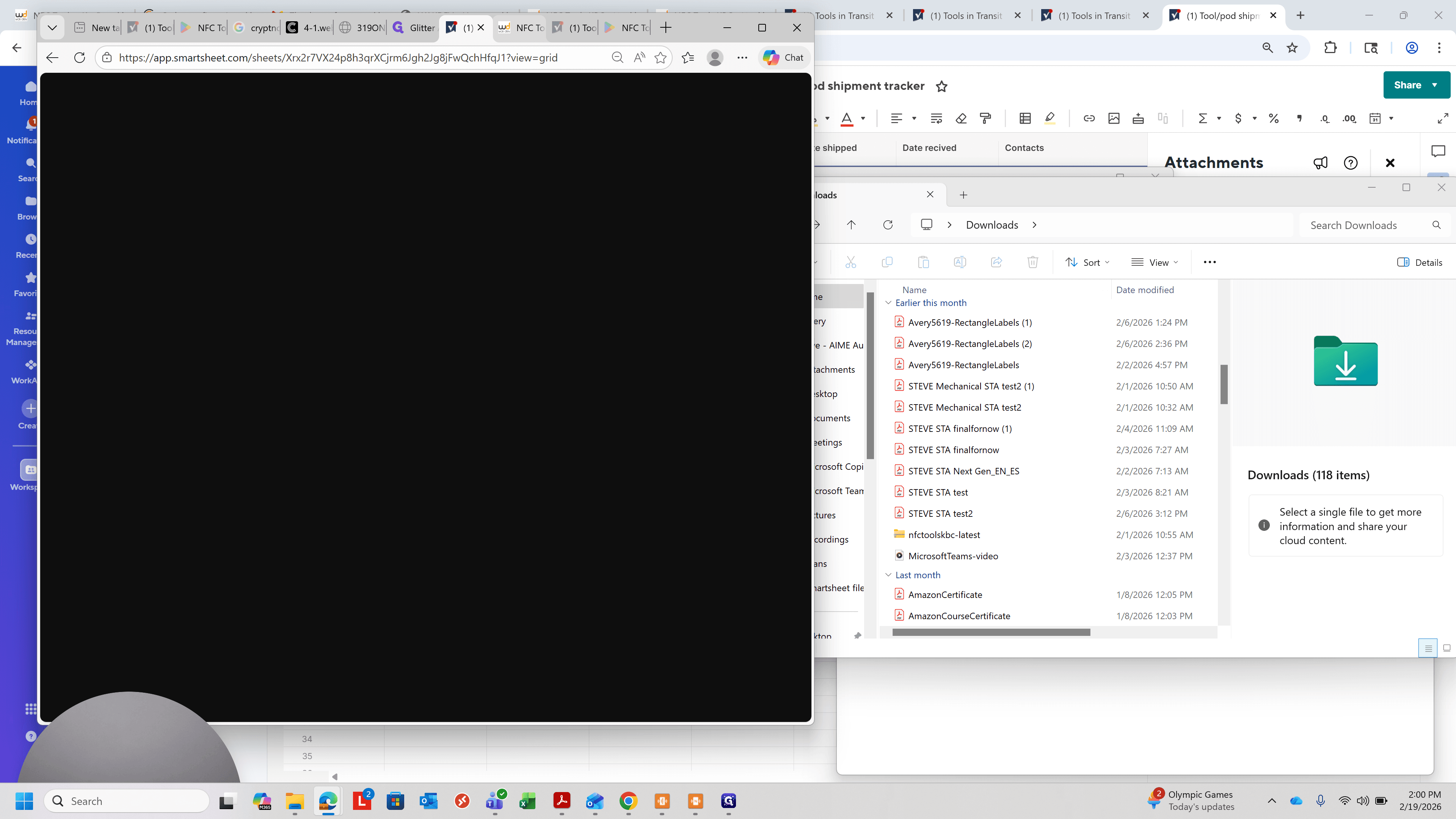Open a new tab in Chrome

1301,16
